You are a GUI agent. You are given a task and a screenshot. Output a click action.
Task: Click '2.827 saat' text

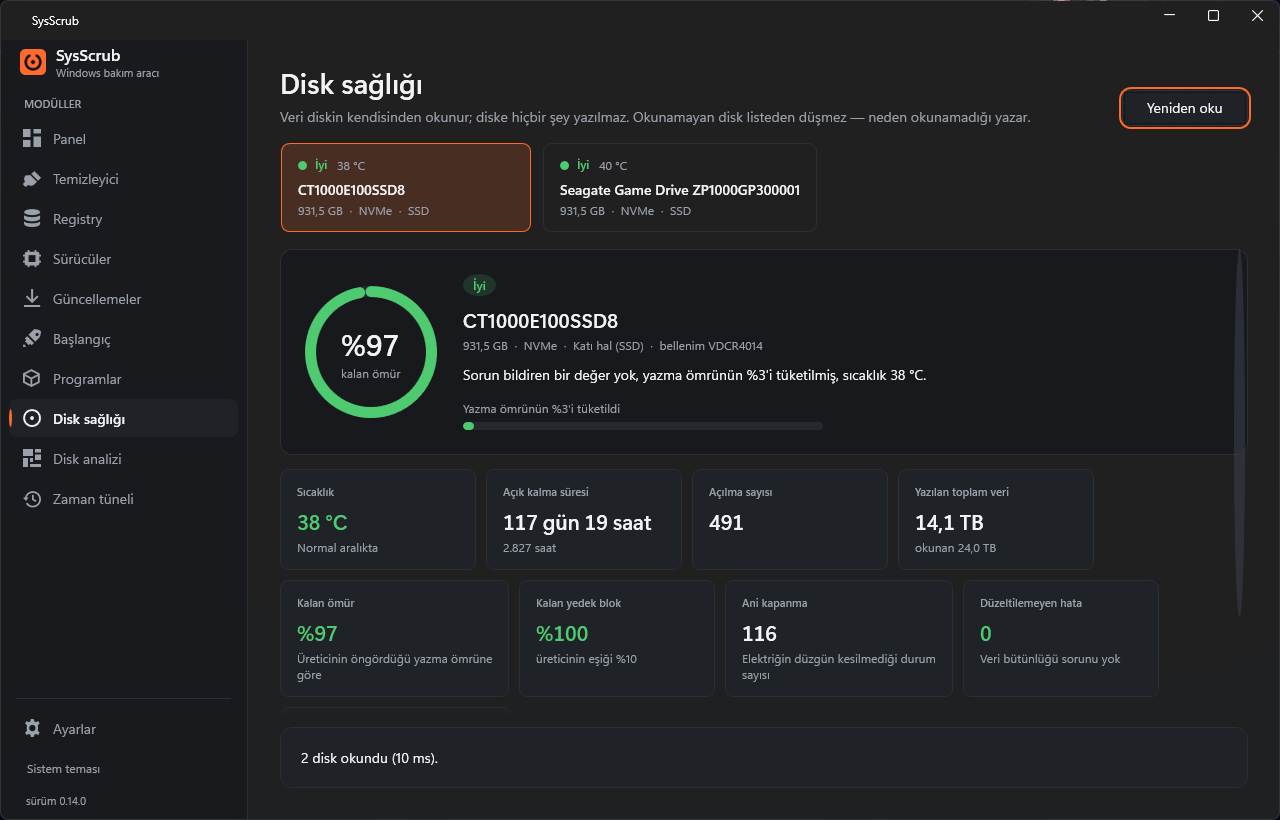(x=529, y=548)
